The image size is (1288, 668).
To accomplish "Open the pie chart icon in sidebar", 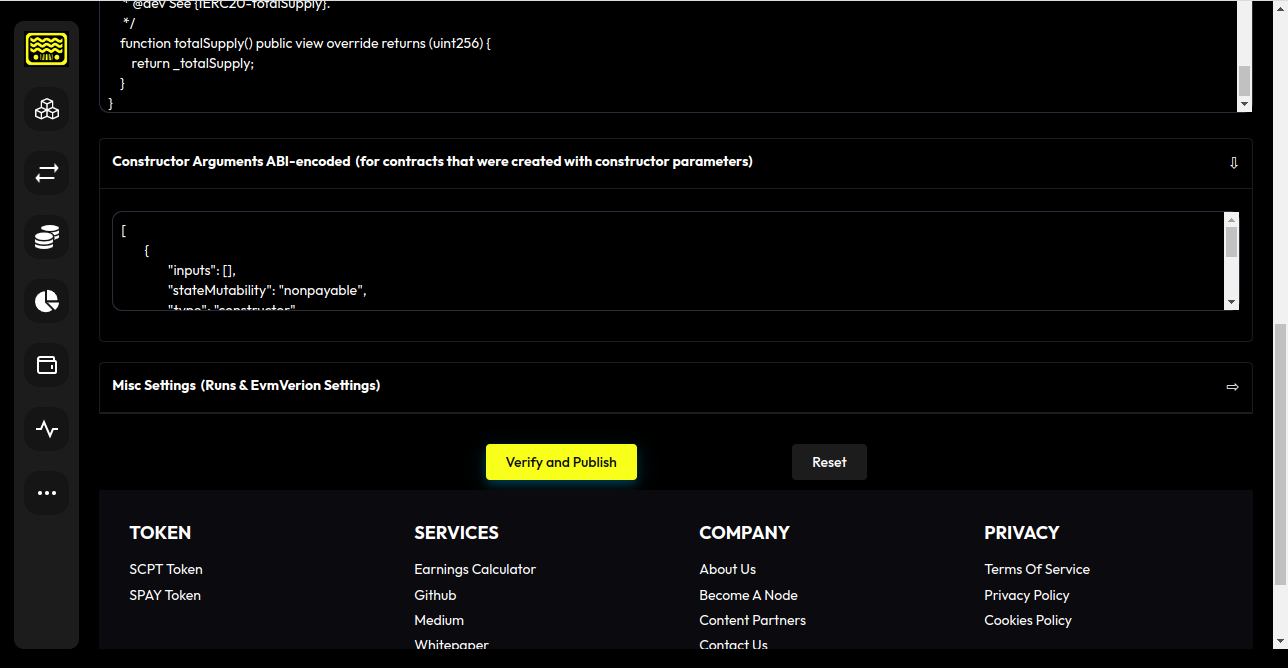I will coord(46,302).
